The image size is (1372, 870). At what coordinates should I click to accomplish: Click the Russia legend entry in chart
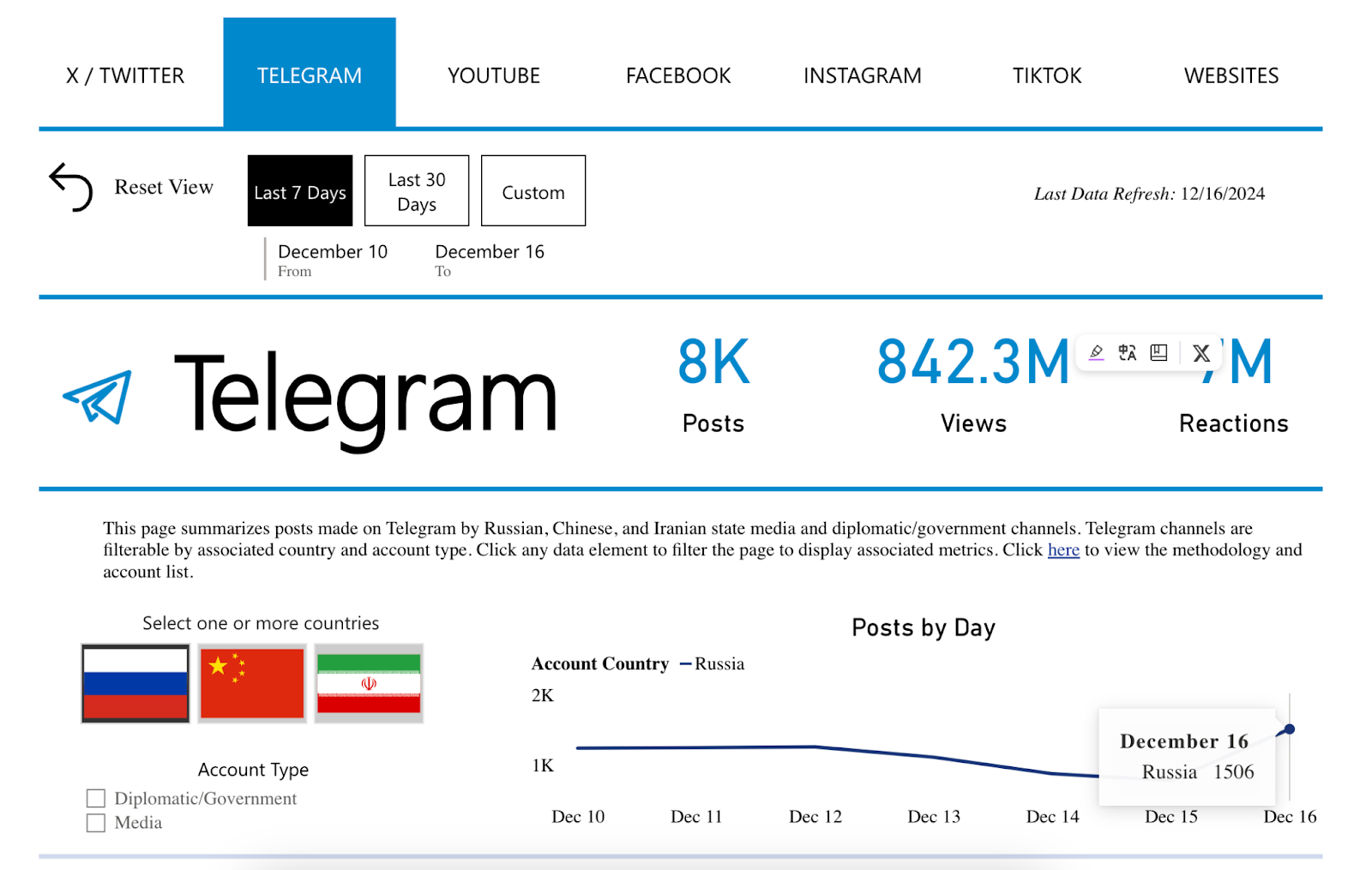(713, 663)
